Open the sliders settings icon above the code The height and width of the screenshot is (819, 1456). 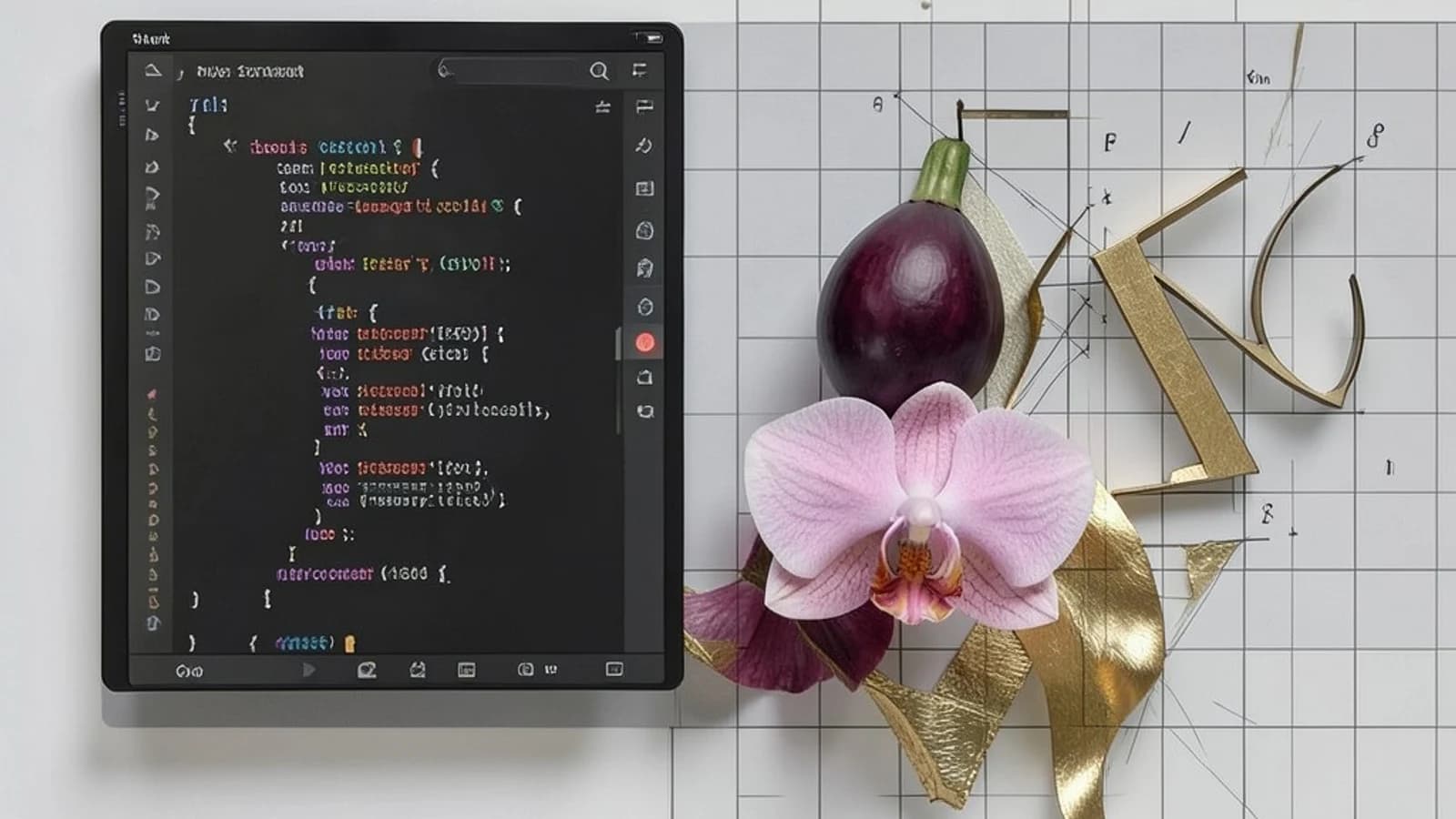tap(602, 107)
